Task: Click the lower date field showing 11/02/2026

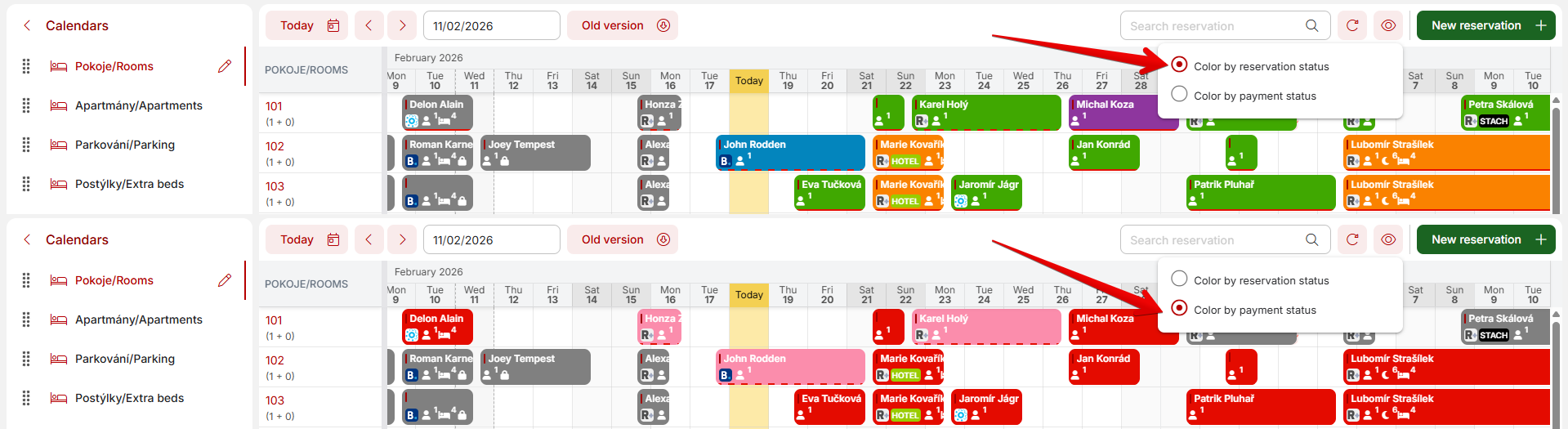Action: (491, 240)
